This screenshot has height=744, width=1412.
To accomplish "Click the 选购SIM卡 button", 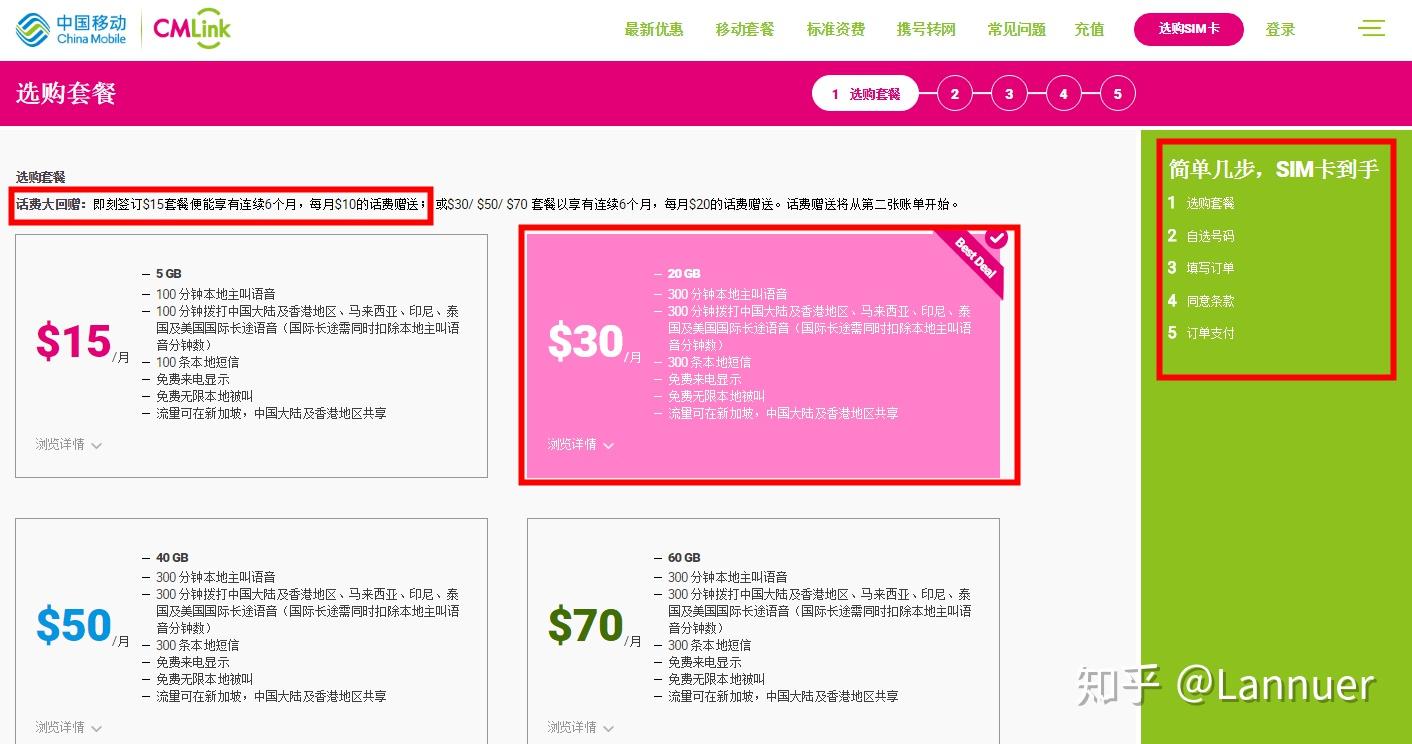I will (1189, 29).
